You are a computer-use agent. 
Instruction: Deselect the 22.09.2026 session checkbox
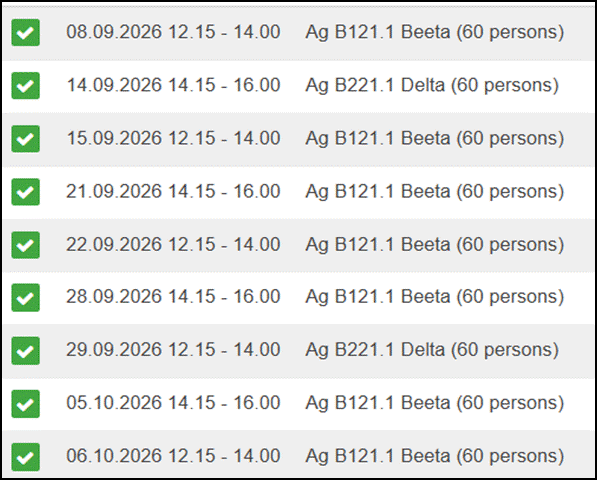tap(26, 245)
